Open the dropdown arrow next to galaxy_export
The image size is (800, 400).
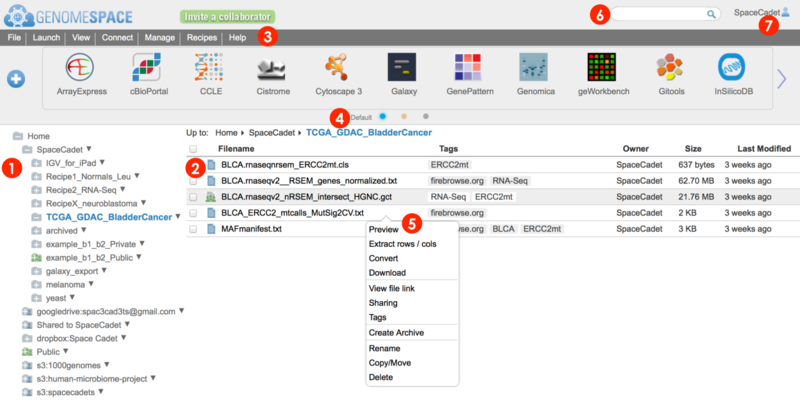(x=104, y=270)
